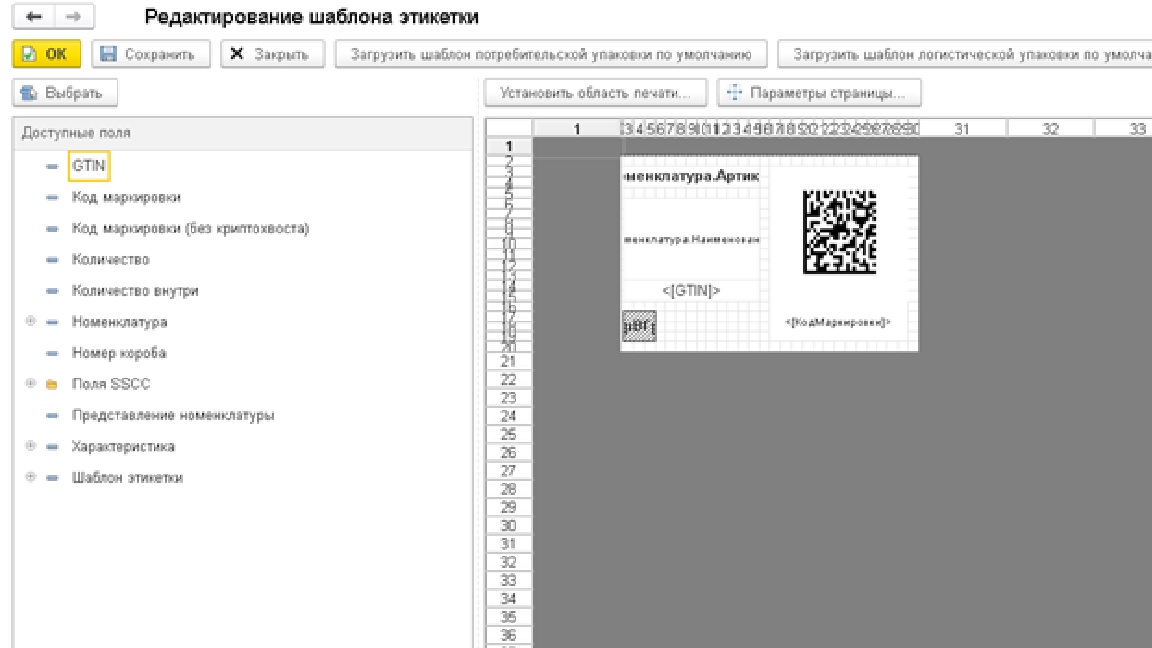Image resolution: width=1152 pixels, height=648 pixels.
Task: Load default logistic packaging template
Action: click(964, 54)
